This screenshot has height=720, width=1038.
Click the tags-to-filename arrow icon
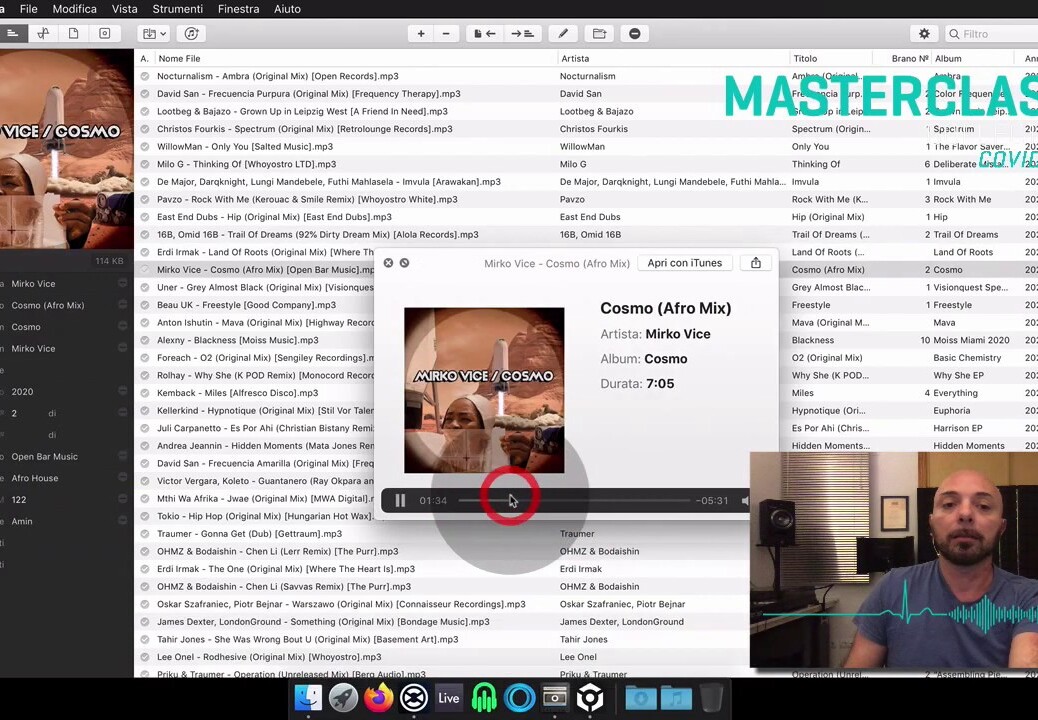click(x=522, y=33)
